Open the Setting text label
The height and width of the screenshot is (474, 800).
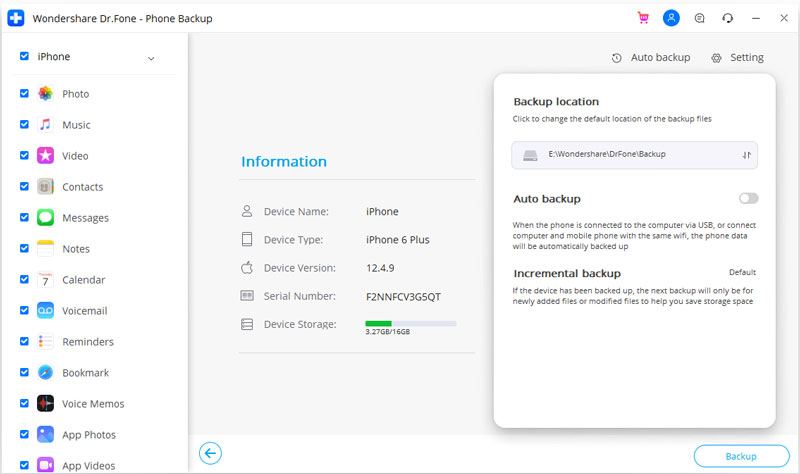click(x=746, y=58)
